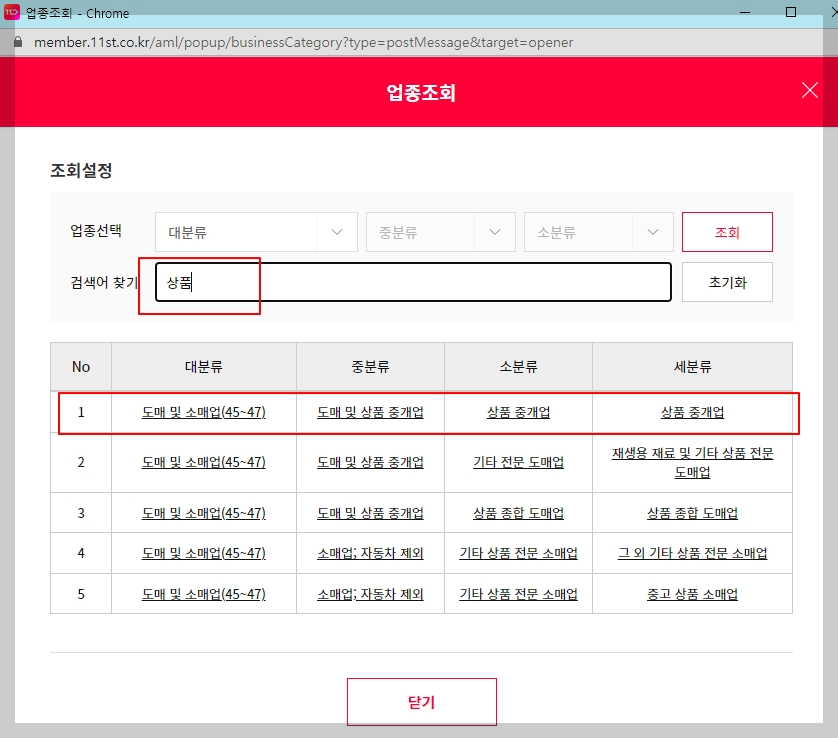Focus the 검색어 찾기 input field
The image size is (838, 738).
coord(413,282)
